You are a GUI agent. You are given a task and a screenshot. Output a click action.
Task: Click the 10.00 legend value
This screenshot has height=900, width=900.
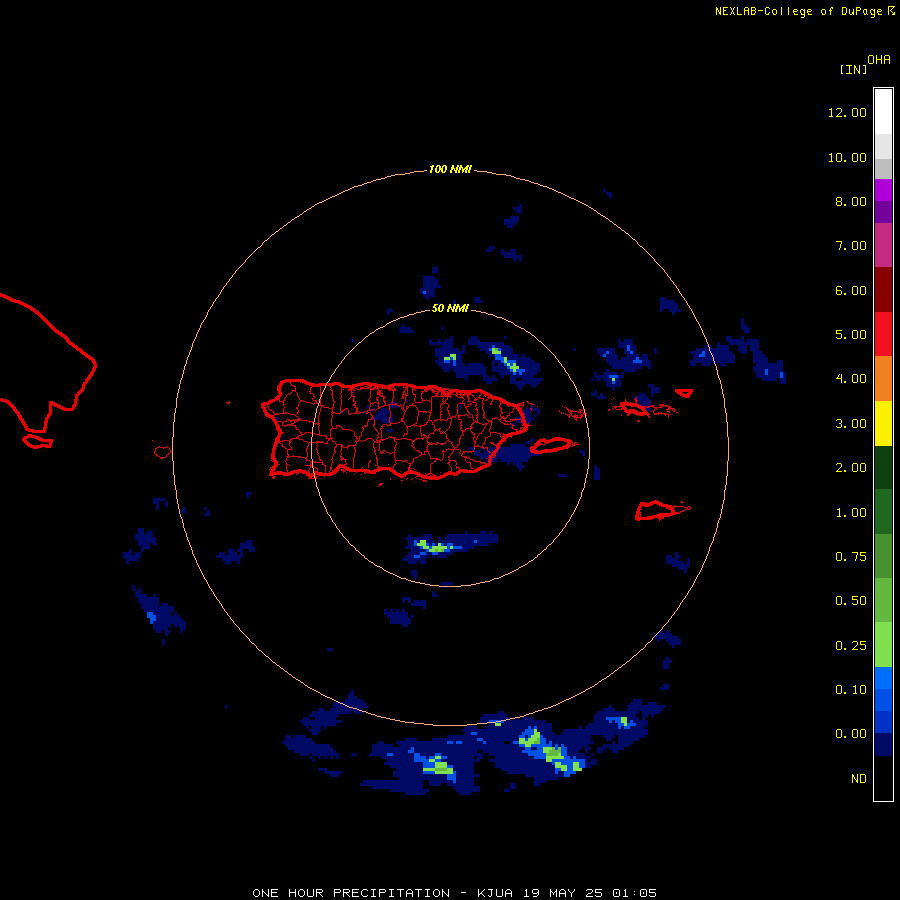point(847,157)
